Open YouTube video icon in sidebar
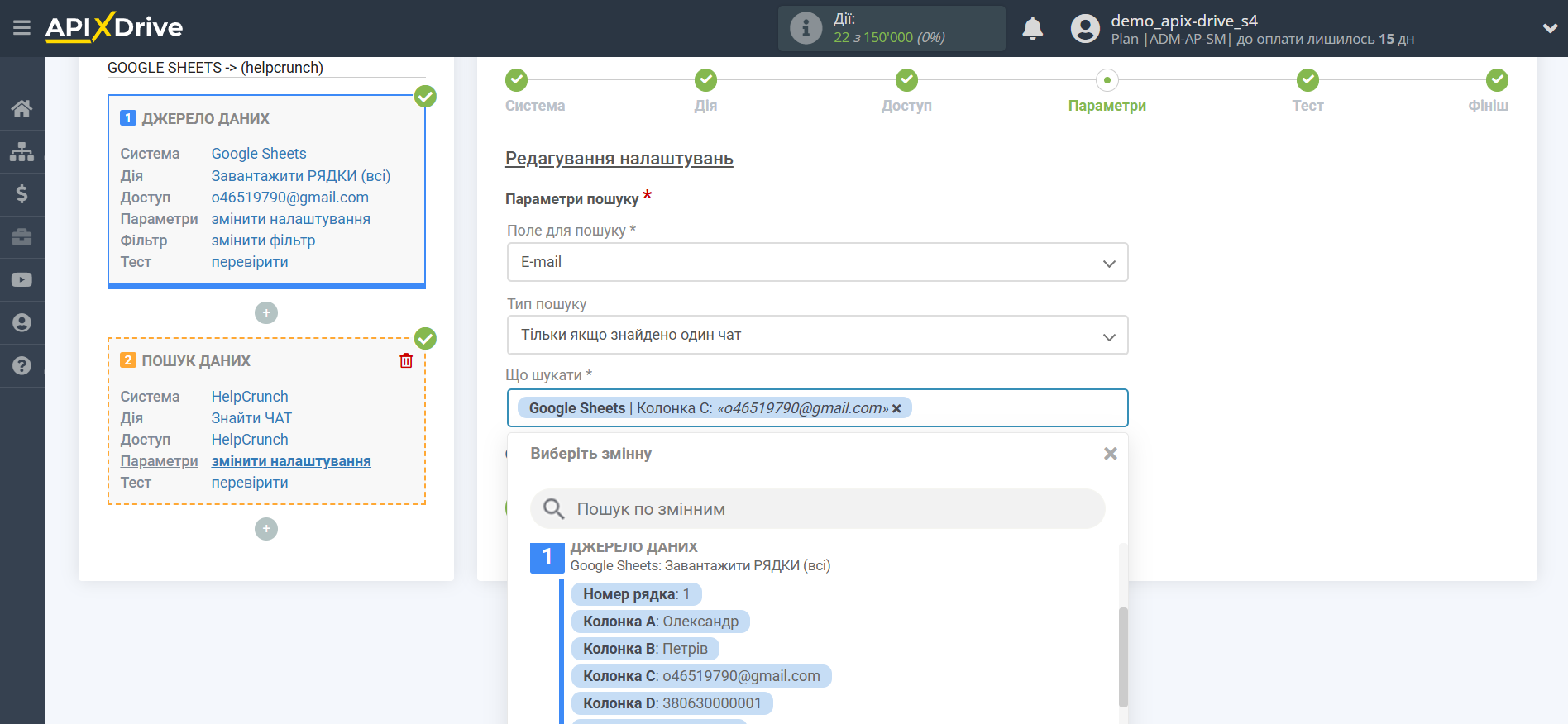This screenshot has height=724, width=1568. [x=22, y=280]
